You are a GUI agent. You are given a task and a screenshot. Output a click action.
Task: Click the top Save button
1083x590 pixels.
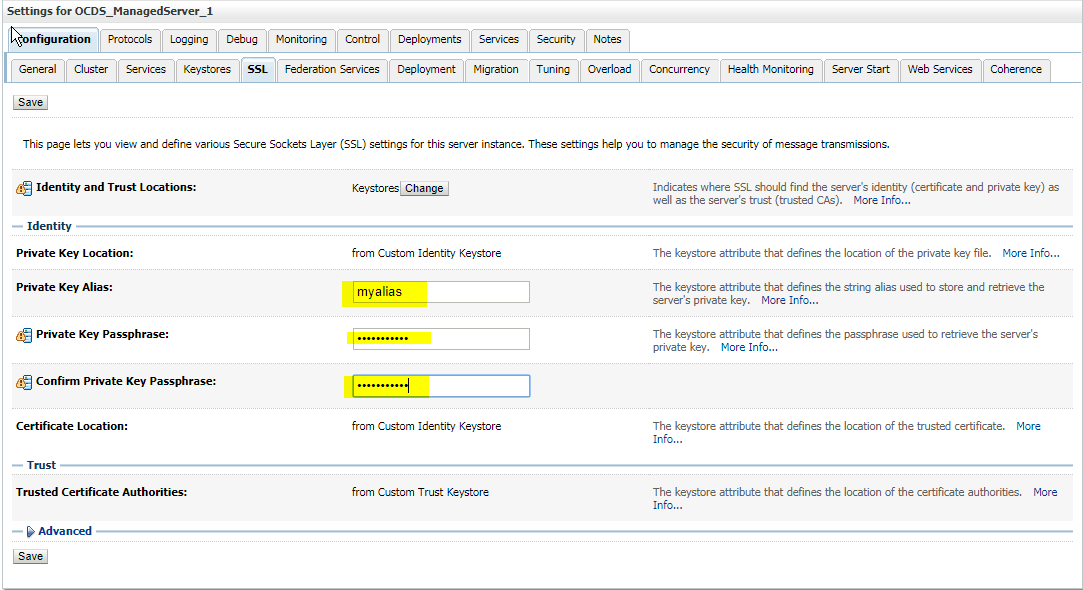tap(29, 102)
